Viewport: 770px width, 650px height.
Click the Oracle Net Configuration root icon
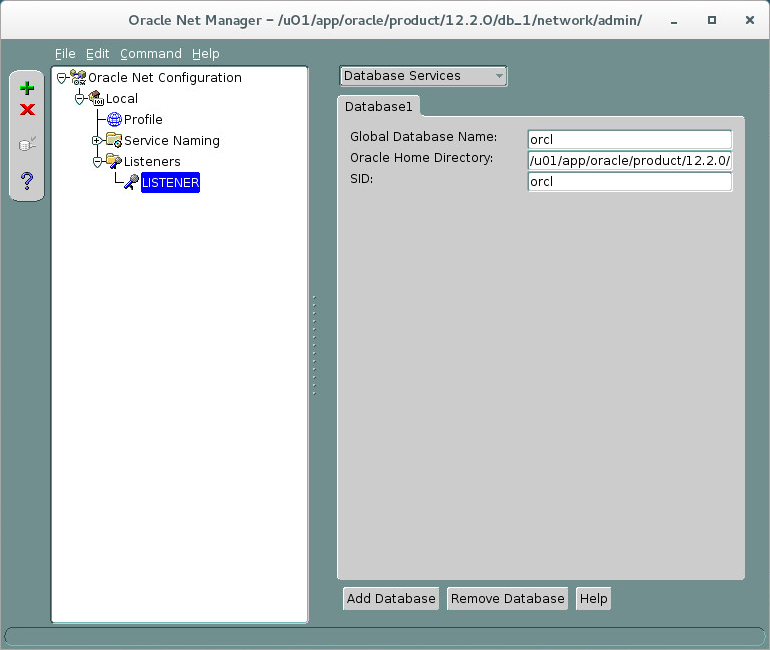[78, 77]
